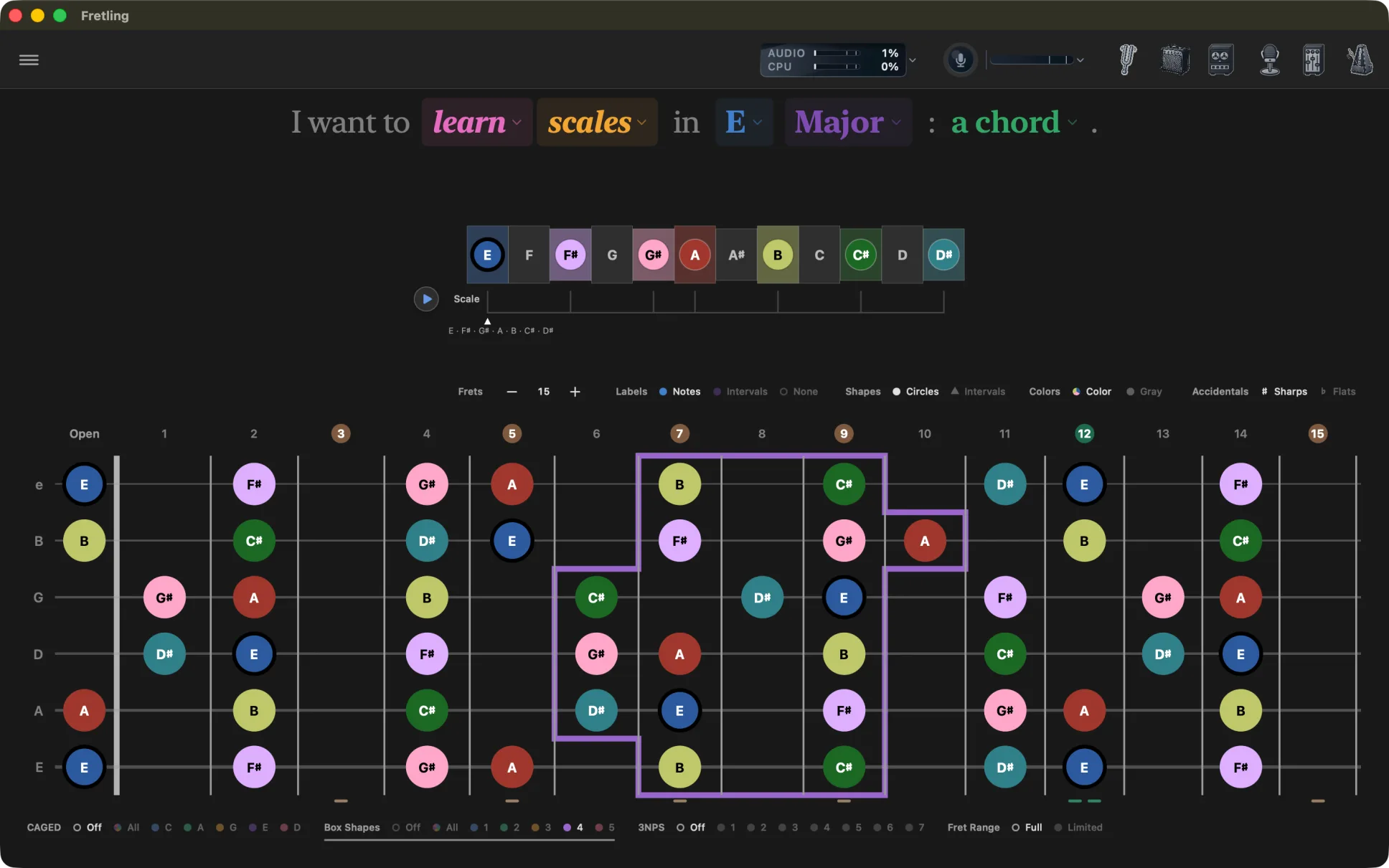Increase fret count with plus button
The image size is (1389, 868).
tap(575, 392)
